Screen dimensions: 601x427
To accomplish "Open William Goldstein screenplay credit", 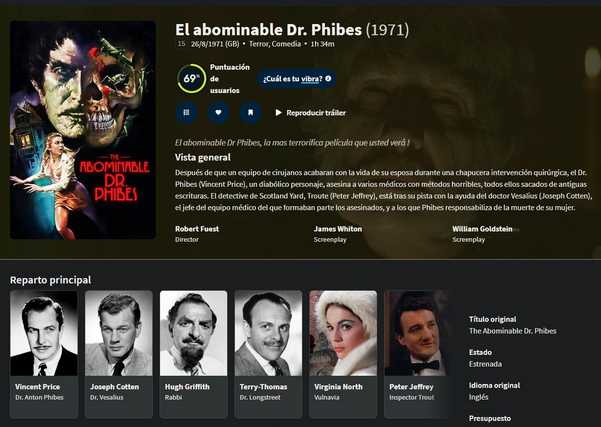I will (x=482, y=229).
